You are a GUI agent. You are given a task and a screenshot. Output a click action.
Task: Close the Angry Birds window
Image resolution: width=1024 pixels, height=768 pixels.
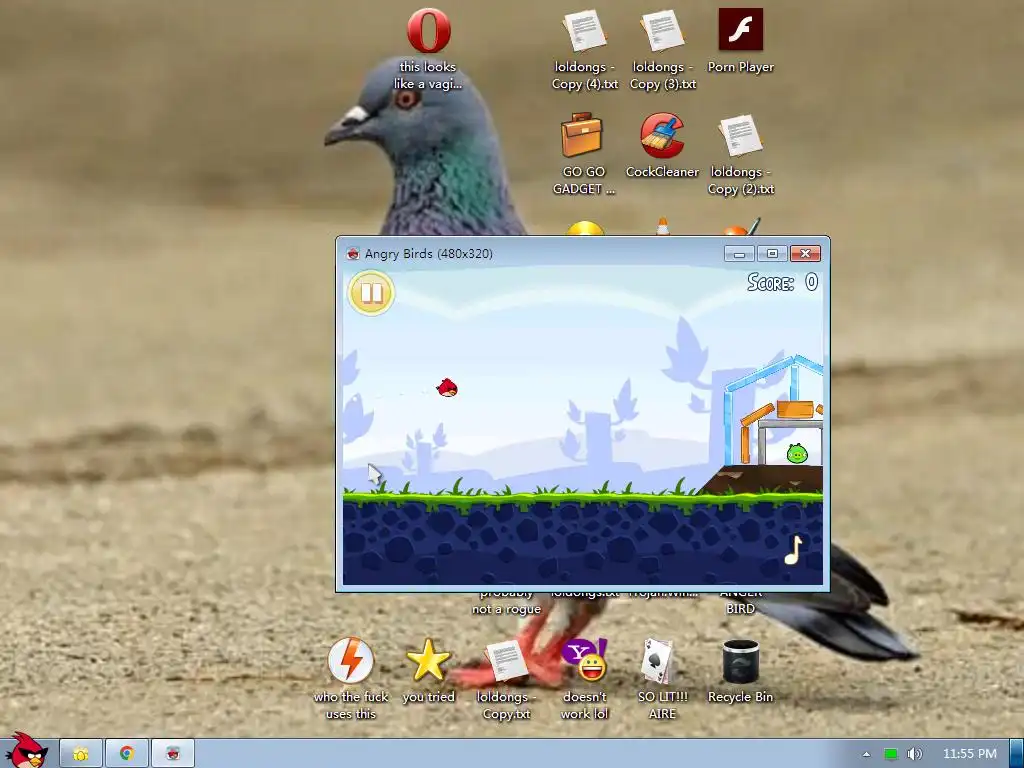pos(806,253)
